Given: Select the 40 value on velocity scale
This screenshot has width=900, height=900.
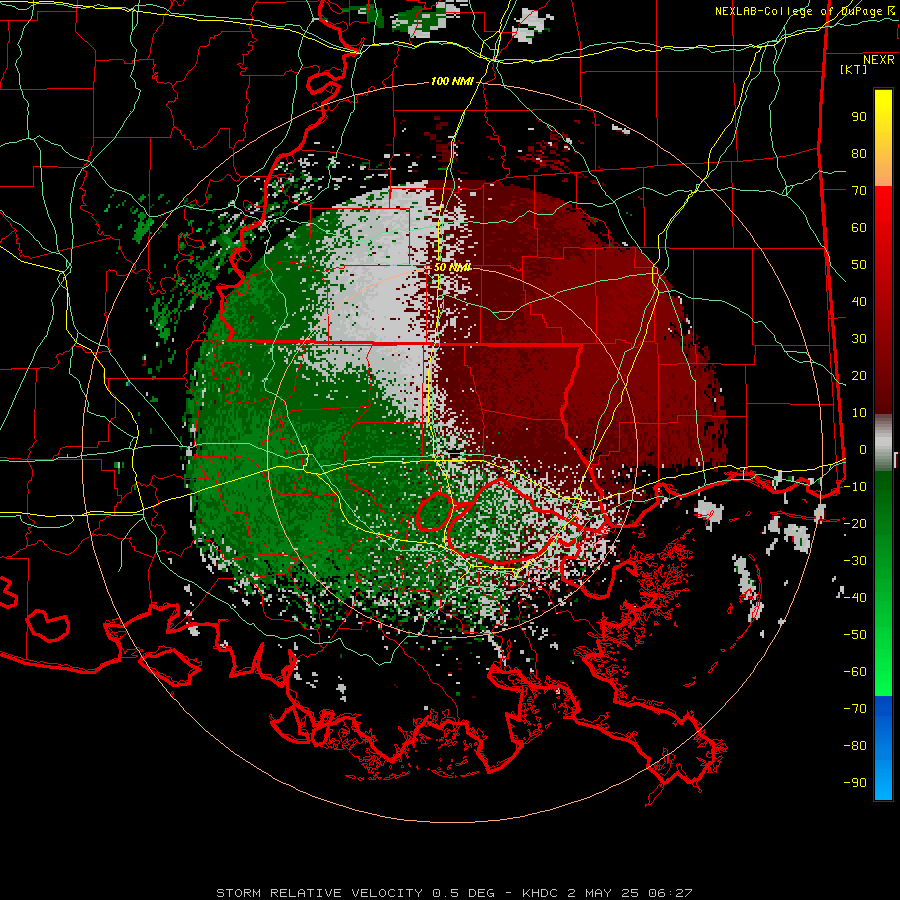Looking at the screenshot, I should [x=859, y=302].
